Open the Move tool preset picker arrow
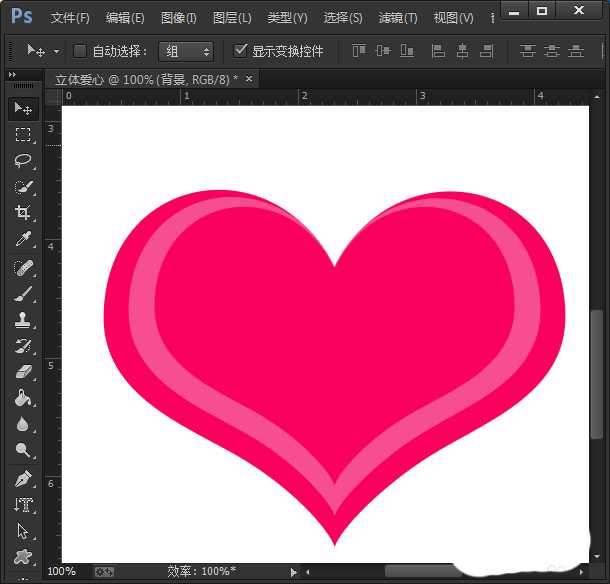Screen dimensions: 610x584 tap(56, 51)
